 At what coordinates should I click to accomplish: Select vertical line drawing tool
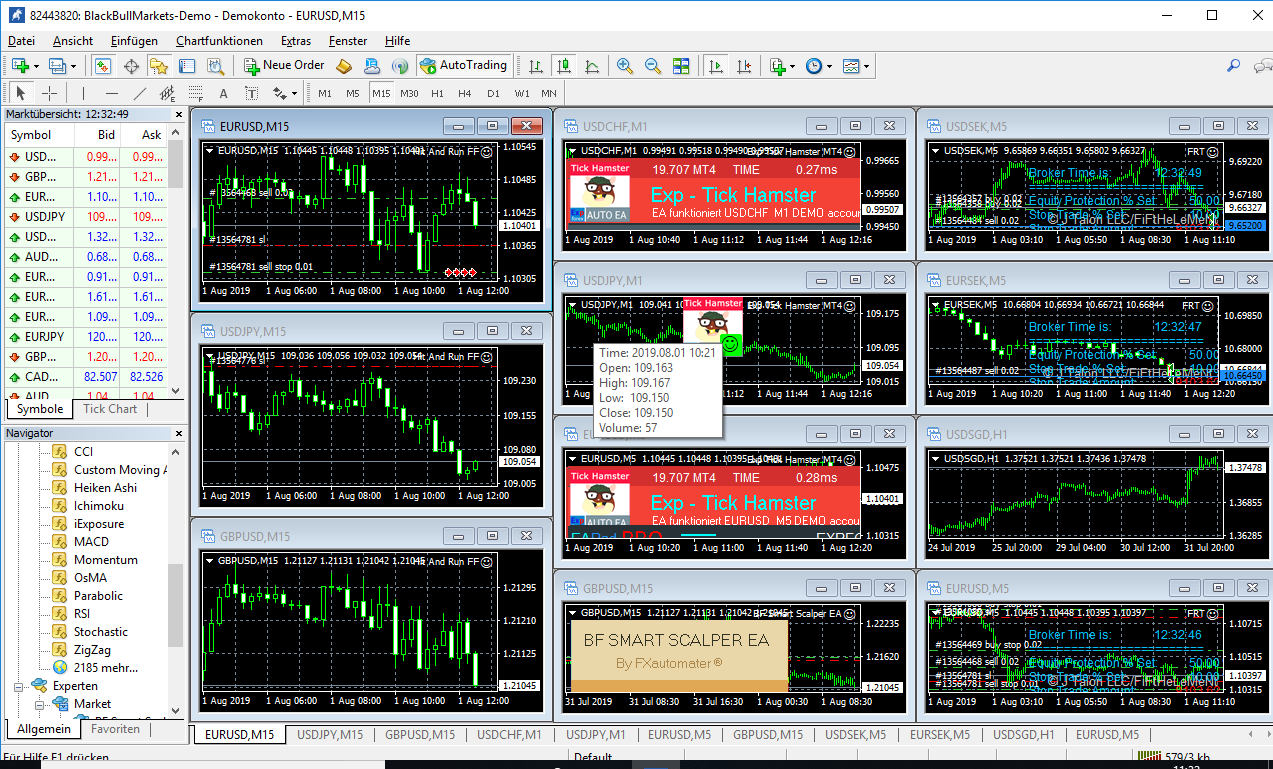point(83,93)
